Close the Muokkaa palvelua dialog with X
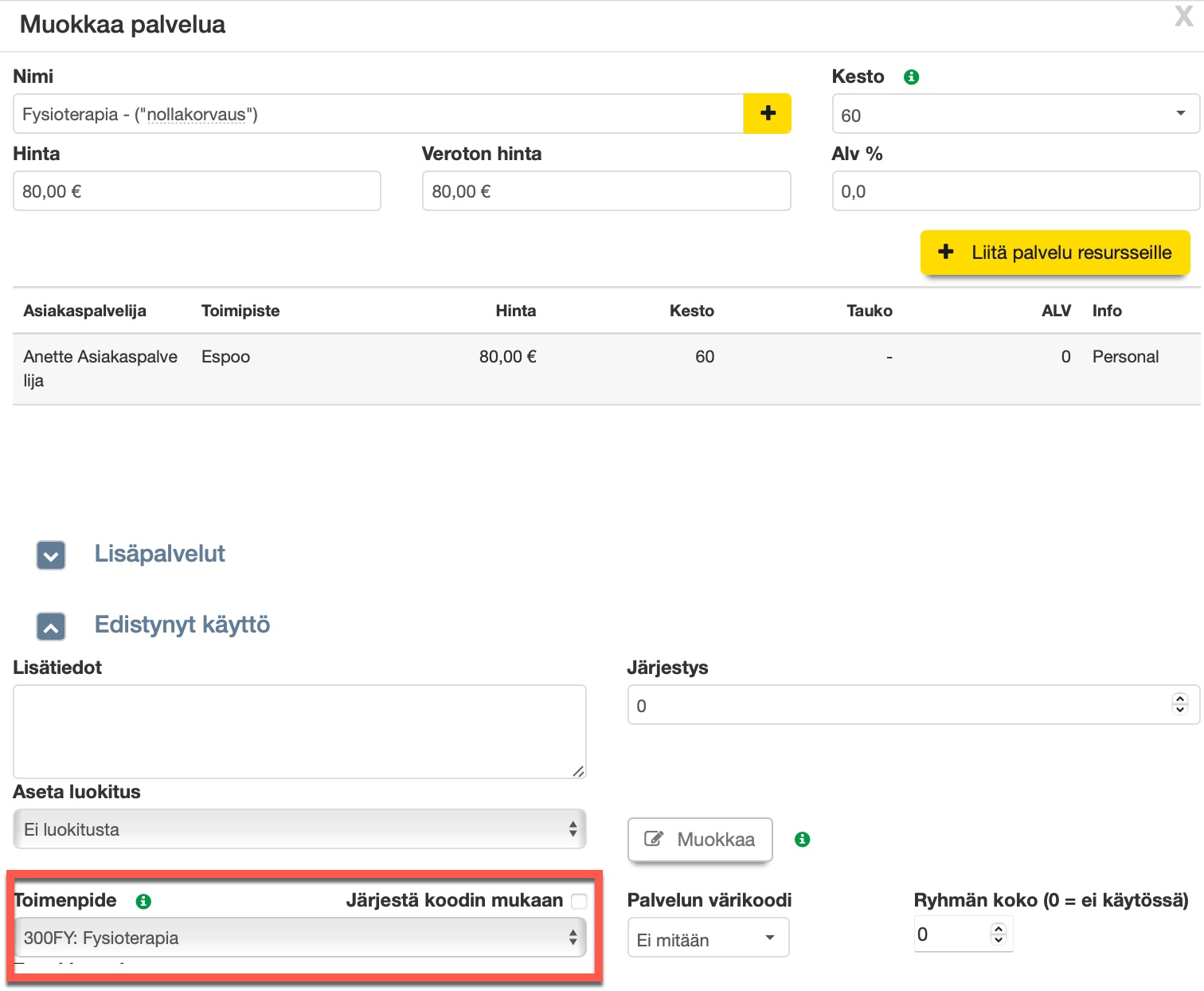Viewport: 1204px width, 991px height. pos(1183,17)
